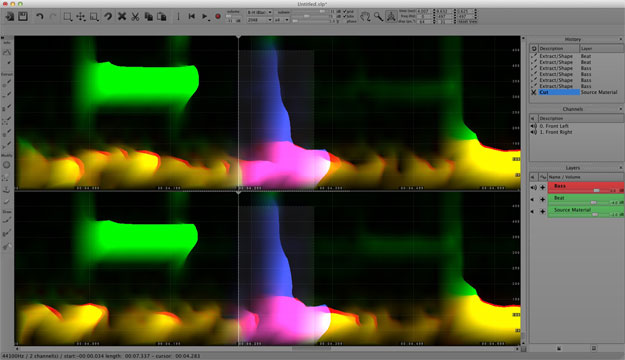The height and width of the screenshot is (360, 625).
Task: Toggle the Front Right channel speaker
Action: pyautogui.click(x=534, y=132)
